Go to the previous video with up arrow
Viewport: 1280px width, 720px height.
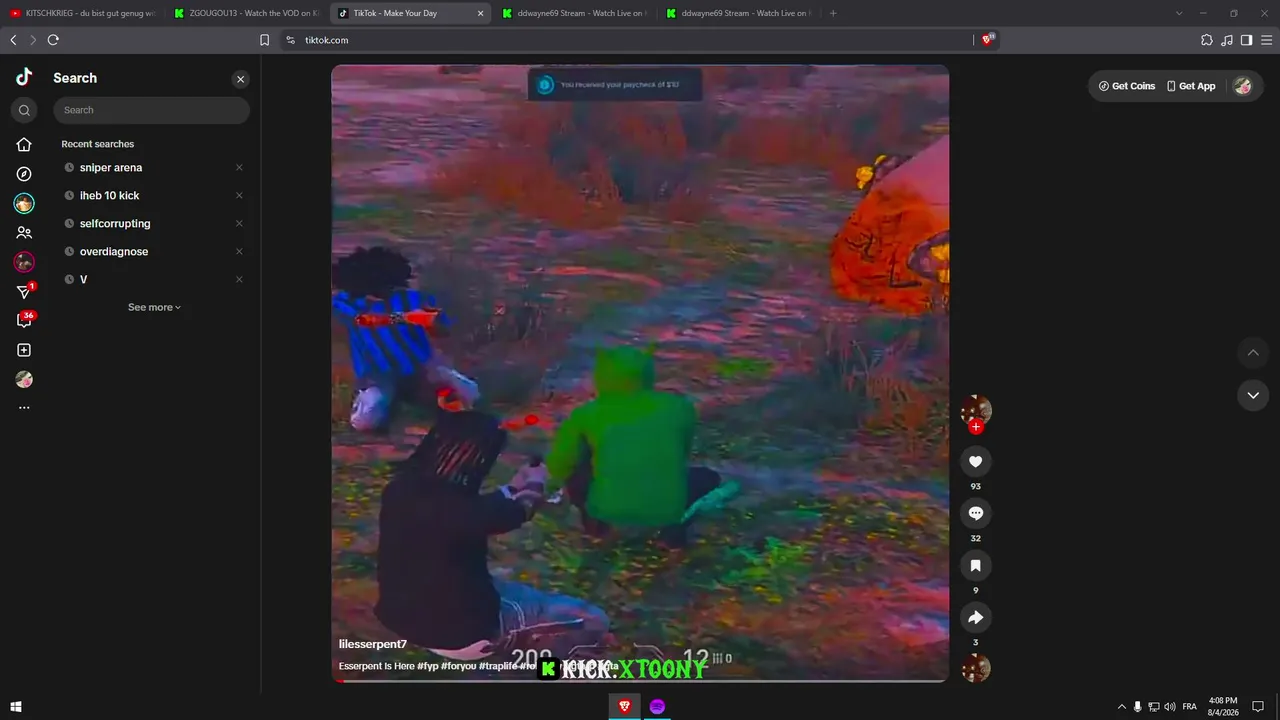tap(1253, 352)
